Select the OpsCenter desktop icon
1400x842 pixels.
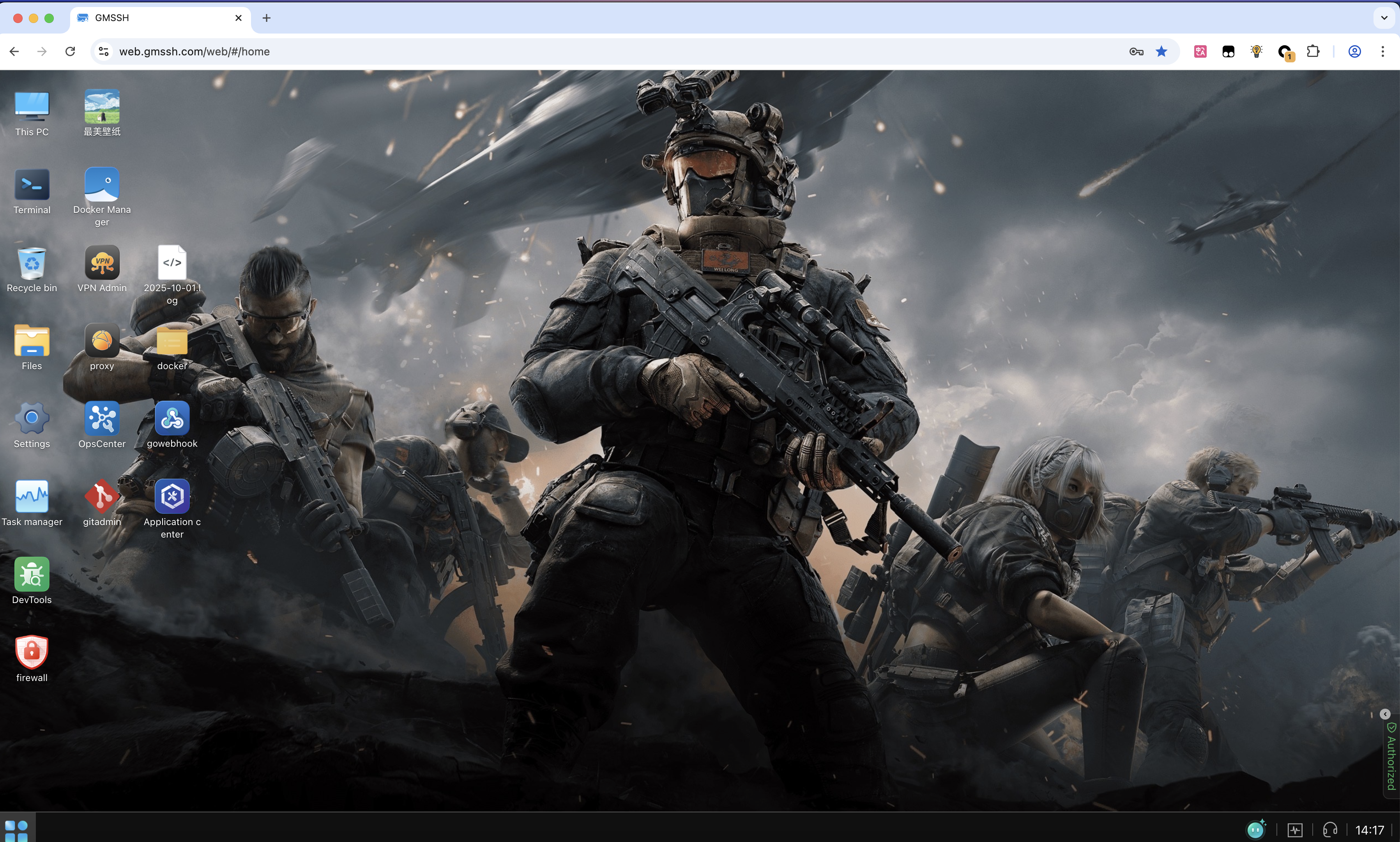(102, 419)
